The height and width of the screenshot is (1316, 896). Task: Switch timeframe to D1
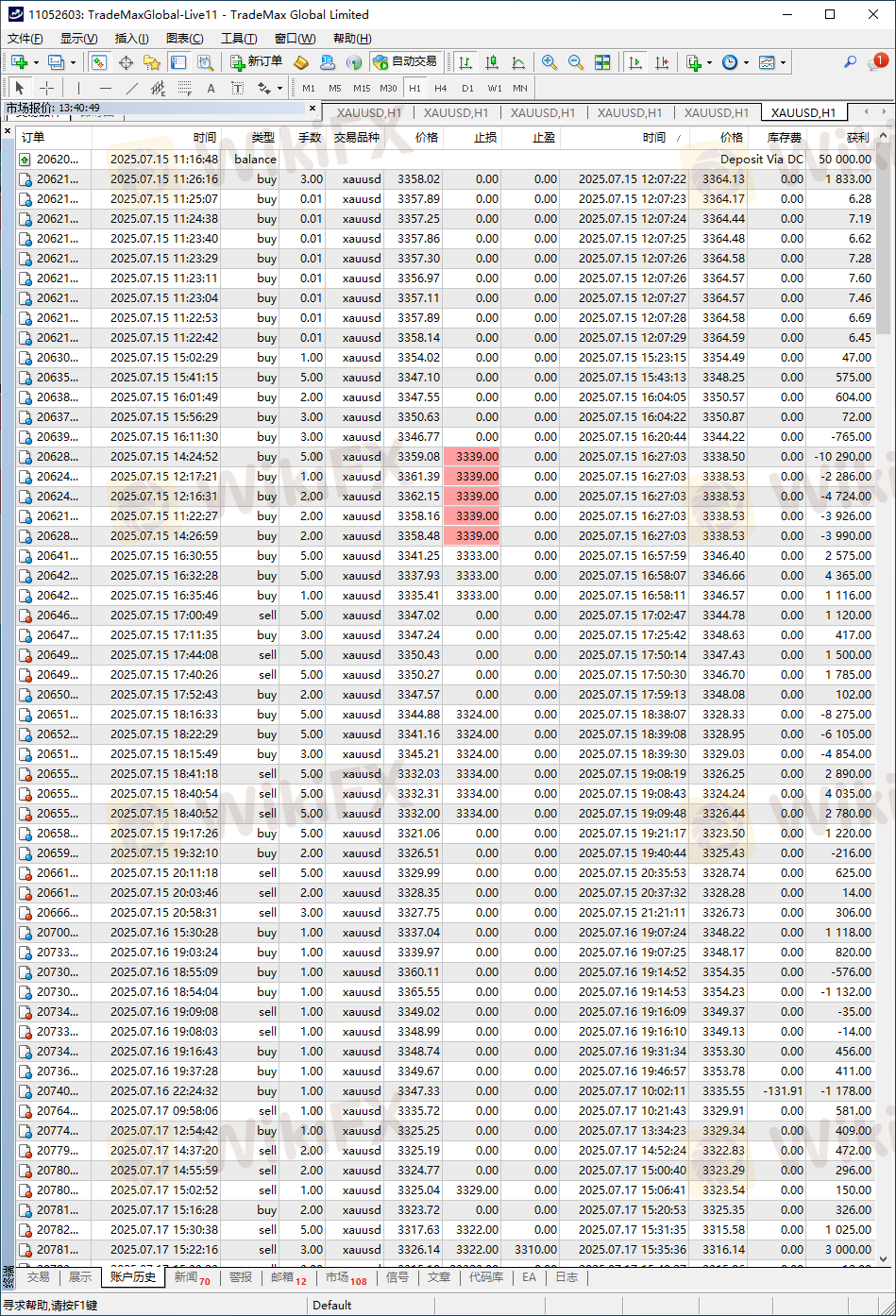467,88
